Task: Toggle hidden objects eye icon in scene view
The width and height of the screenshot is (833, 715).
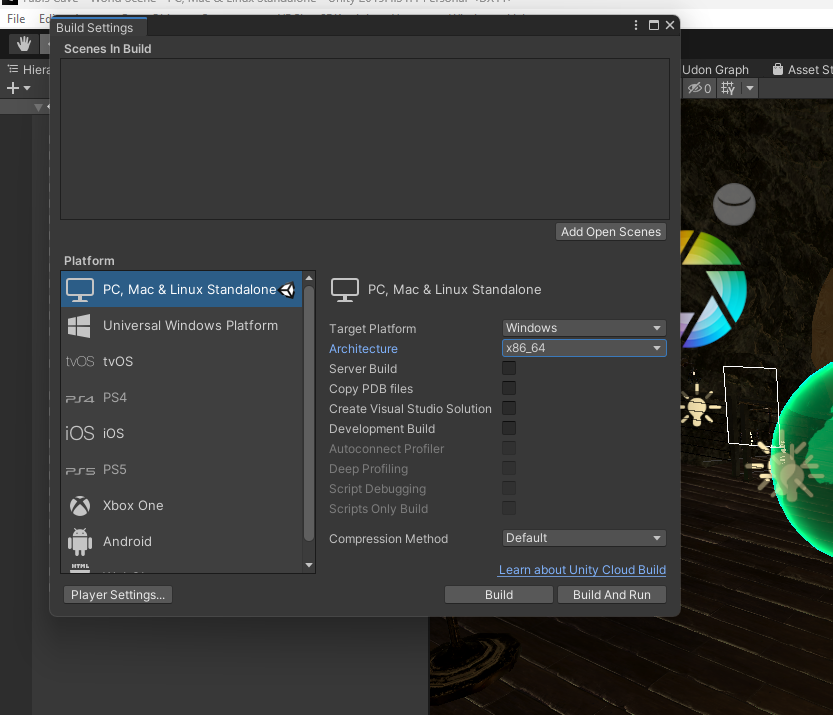Action: (699, 88)
